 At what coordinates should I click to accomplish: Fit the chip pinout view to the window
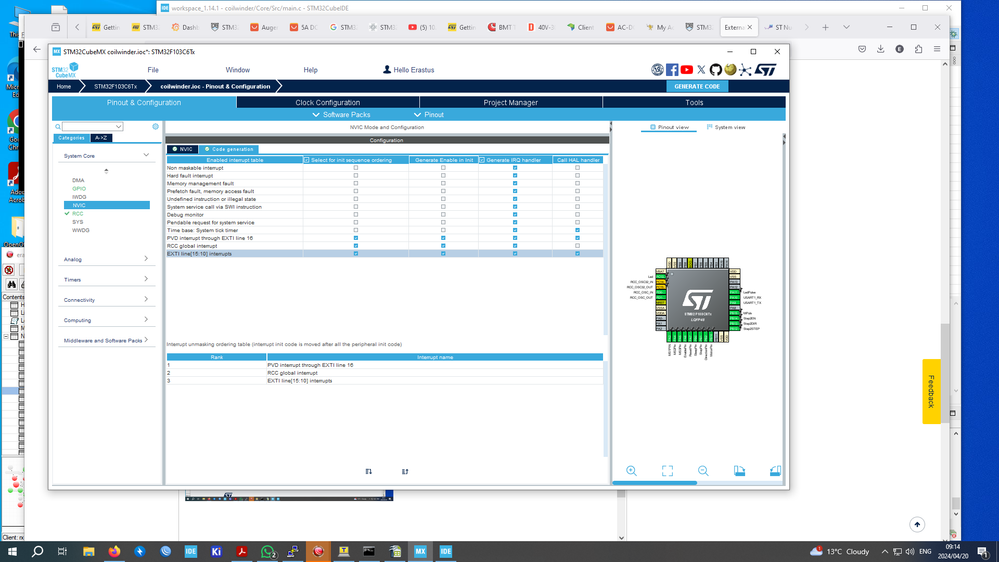click(x=667, y=471)
